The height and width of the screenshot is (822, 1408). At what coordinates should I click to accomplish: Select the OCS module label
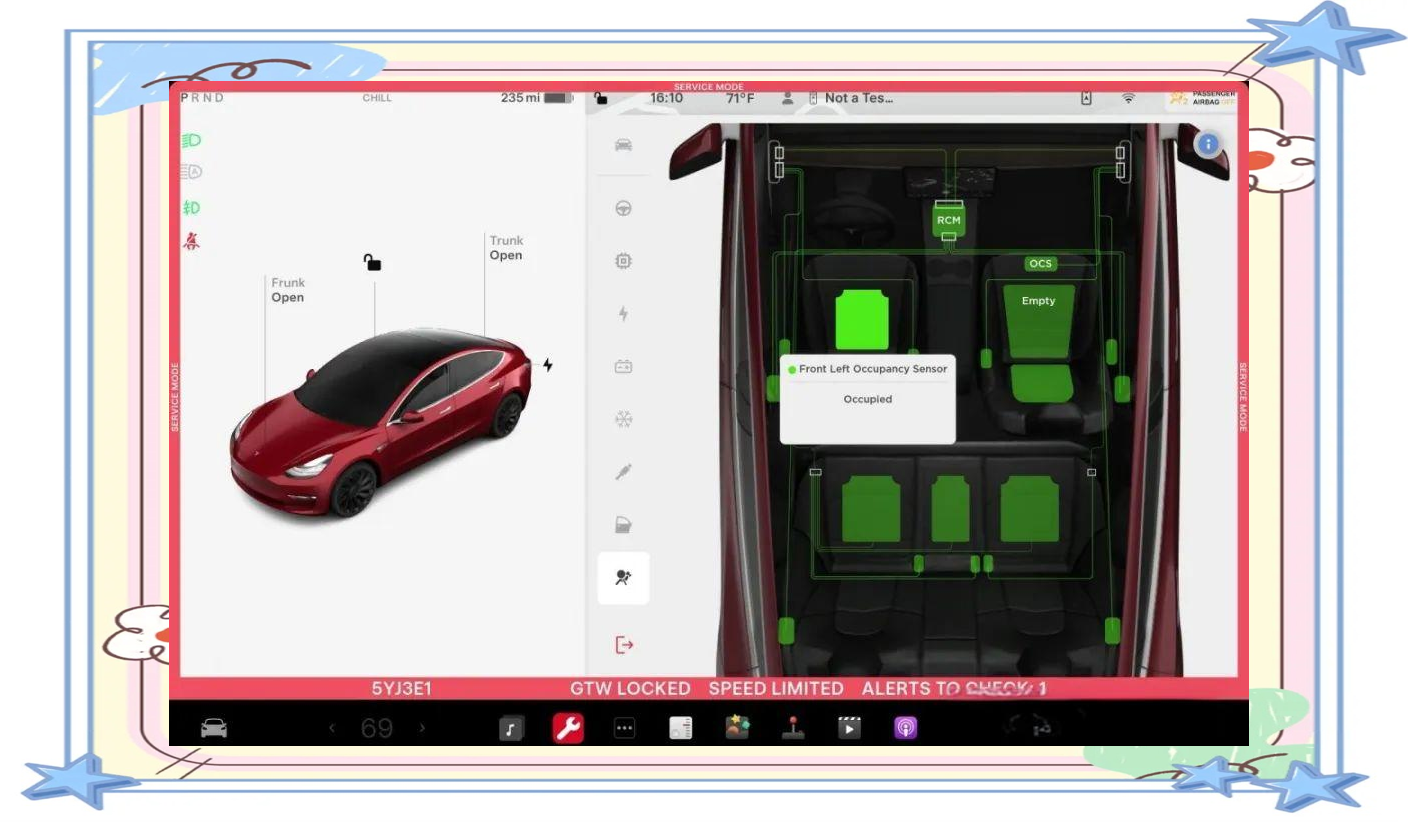pos(1041,264)
